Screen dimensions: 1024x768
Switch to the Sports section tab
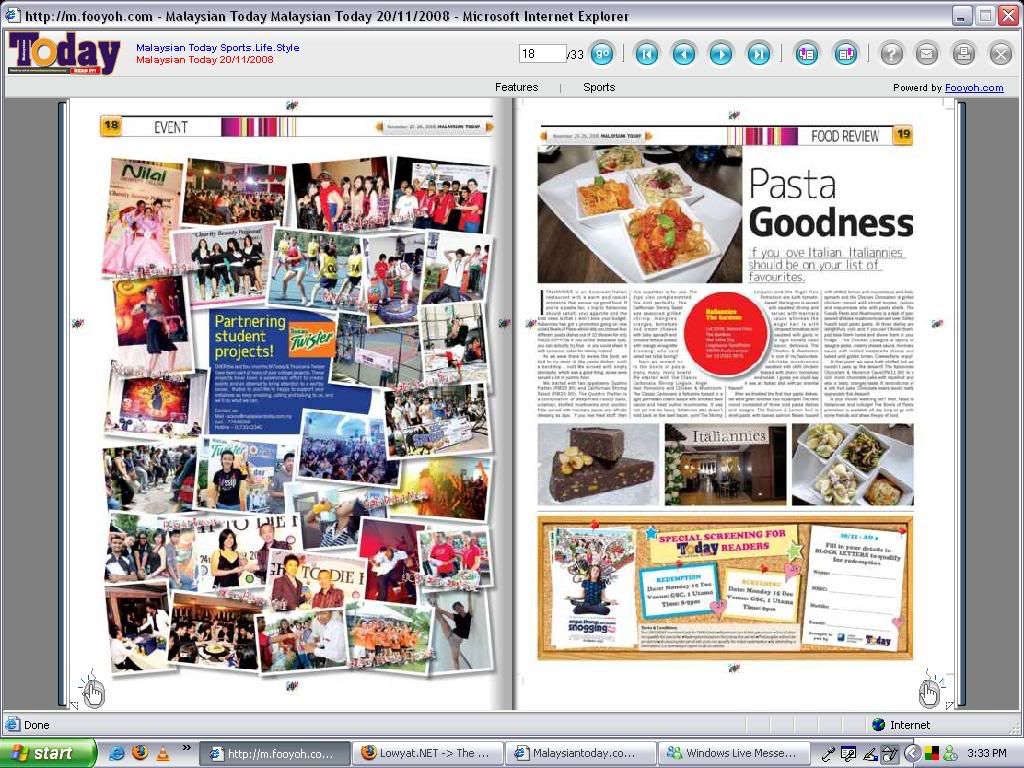[599, 88]
